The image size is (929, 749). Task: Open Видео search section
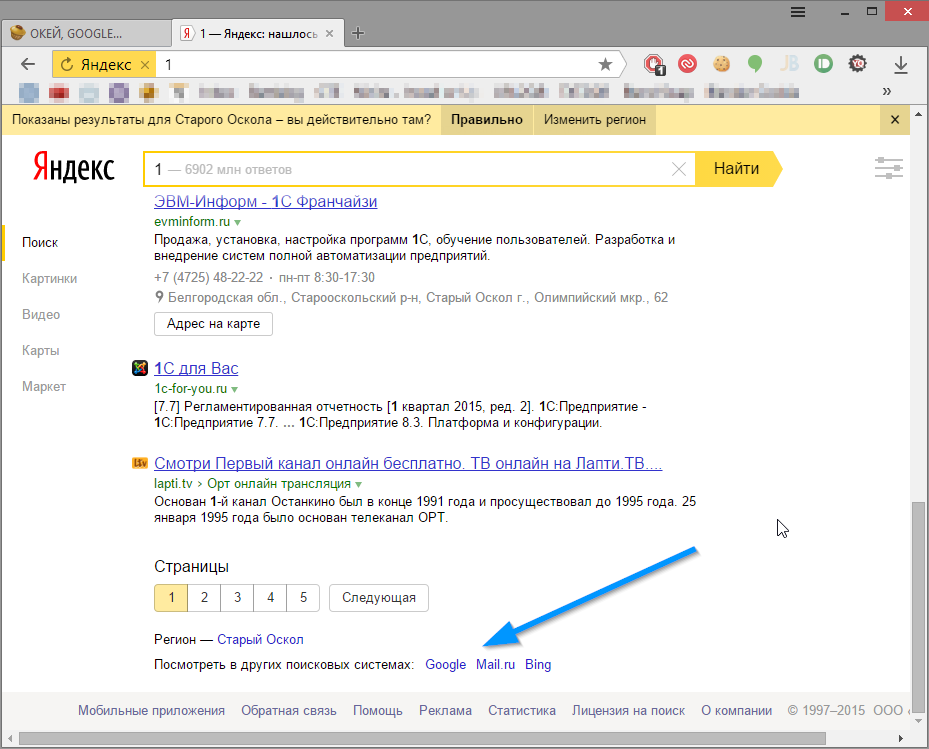click(41, 315)
